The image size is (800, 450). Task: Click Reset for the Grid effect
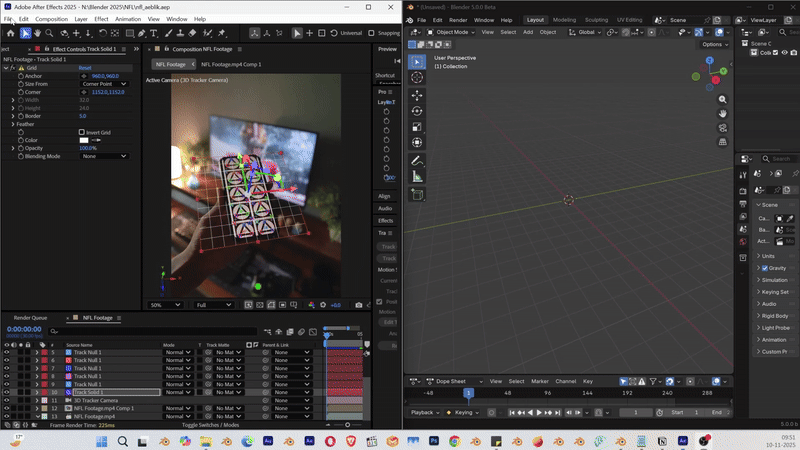point(85,68)
